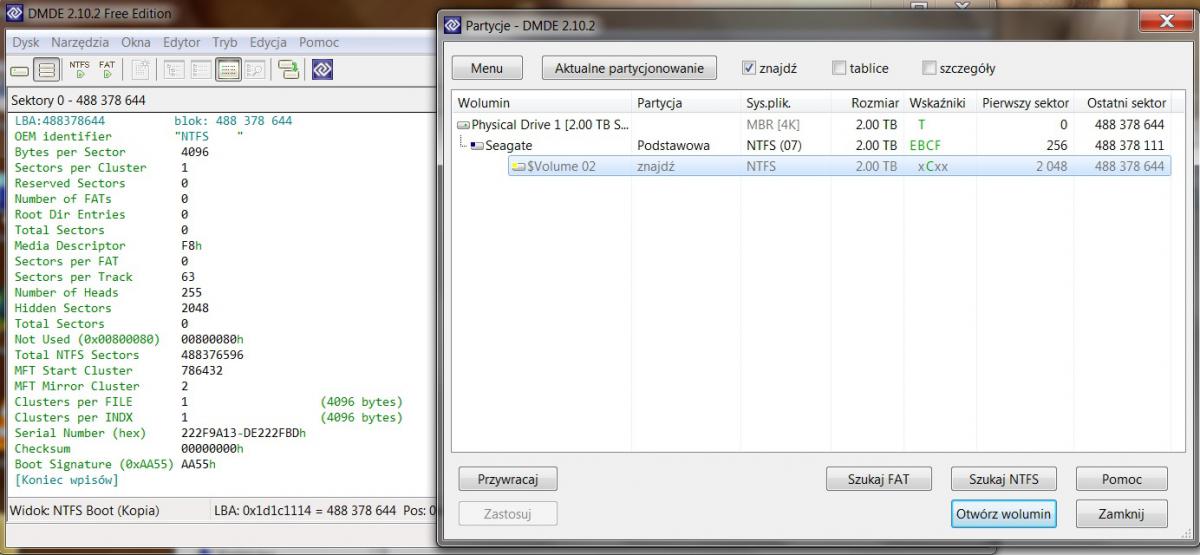
Task: Enable the szczegóły checkbox
Action: pyautogui.click(x=929, y=68)
